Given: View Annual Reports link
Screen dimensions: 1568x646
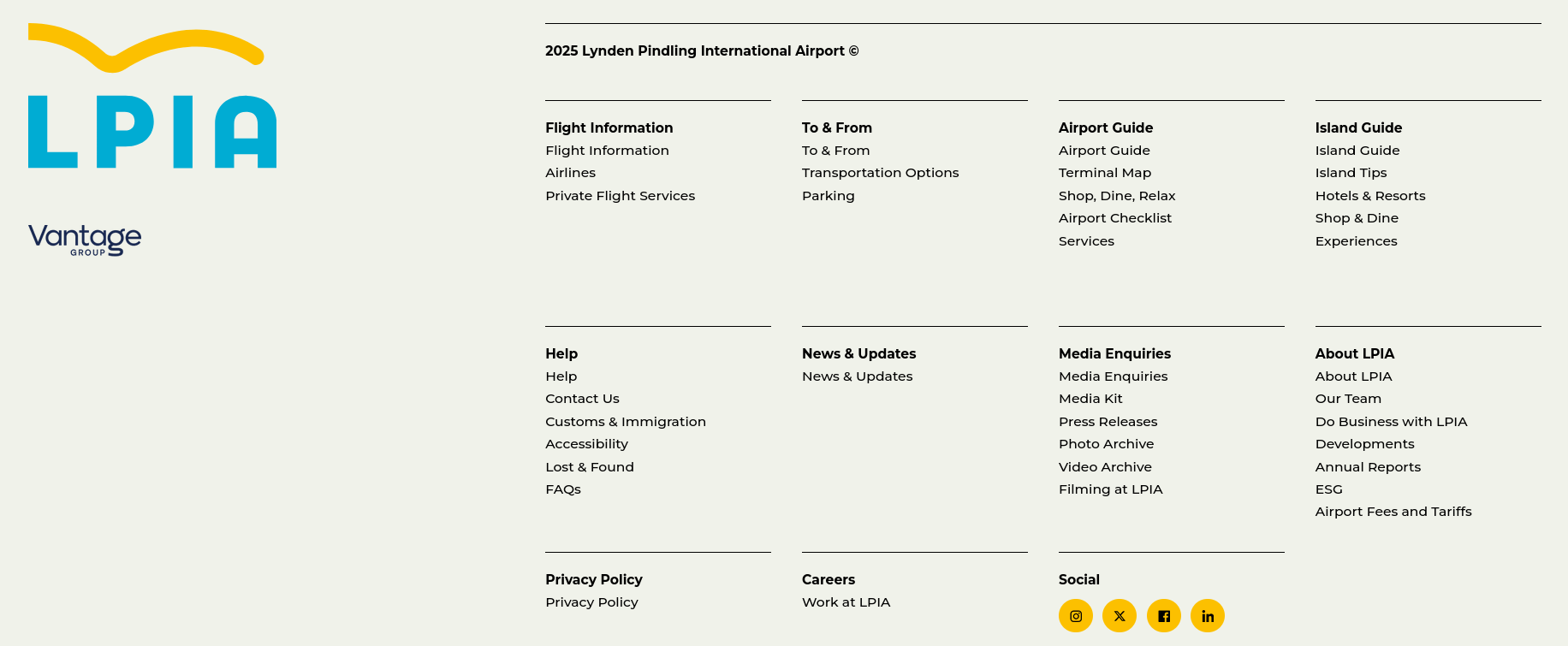Looking at the screenshot, I should (x=1367, y=467).
